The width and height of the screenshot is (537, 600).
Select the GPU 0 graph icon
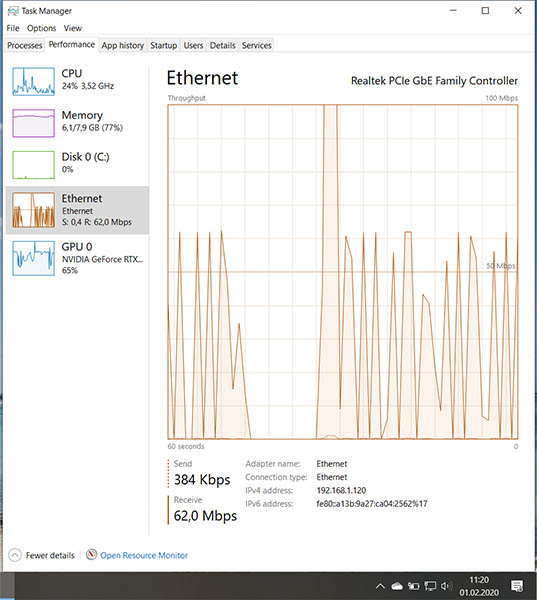pyautogui.click(x=33, y=258)
